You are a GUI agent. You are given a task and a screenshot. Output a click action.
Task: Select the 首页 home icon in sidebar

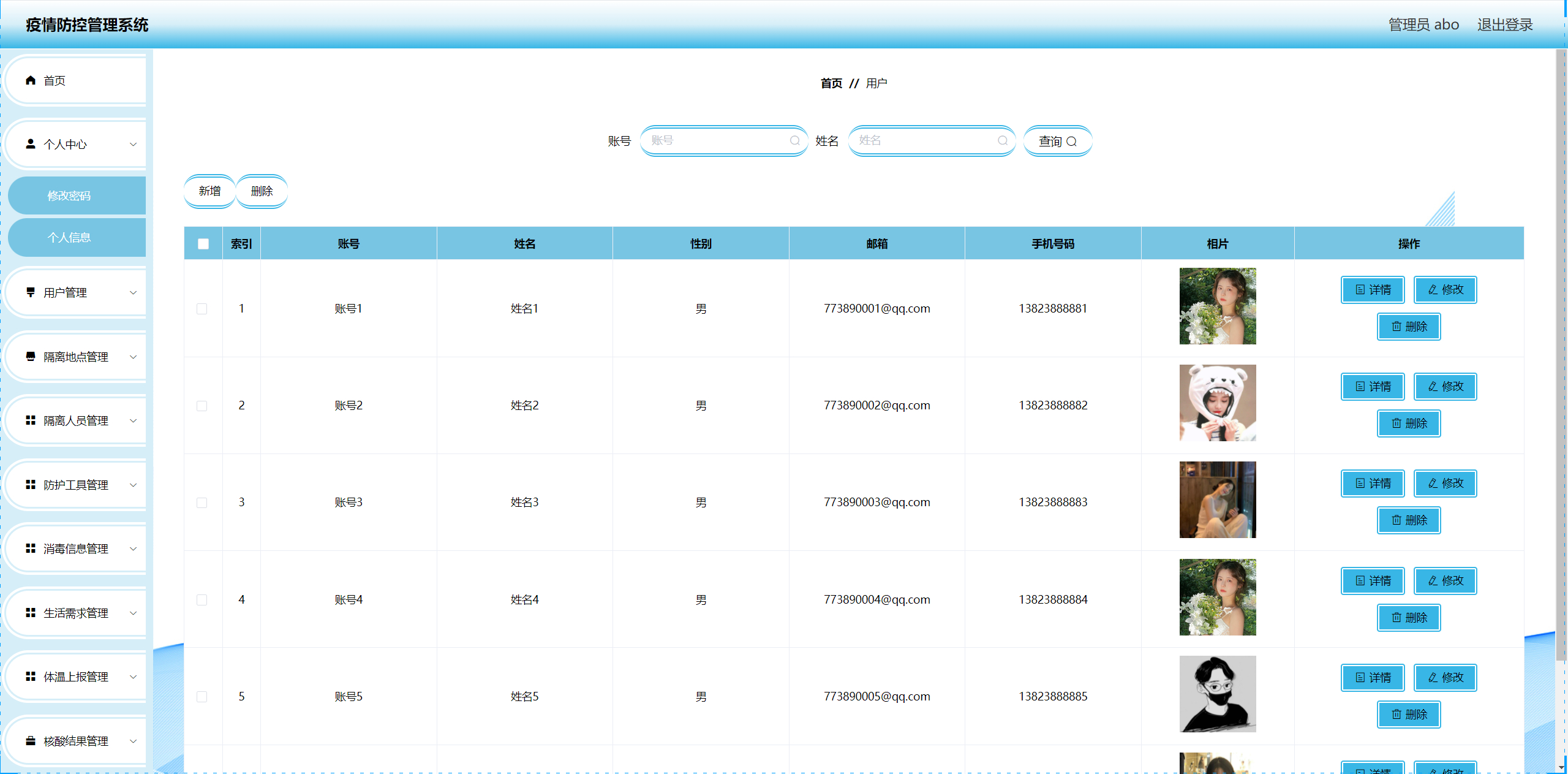click(29, 80)
